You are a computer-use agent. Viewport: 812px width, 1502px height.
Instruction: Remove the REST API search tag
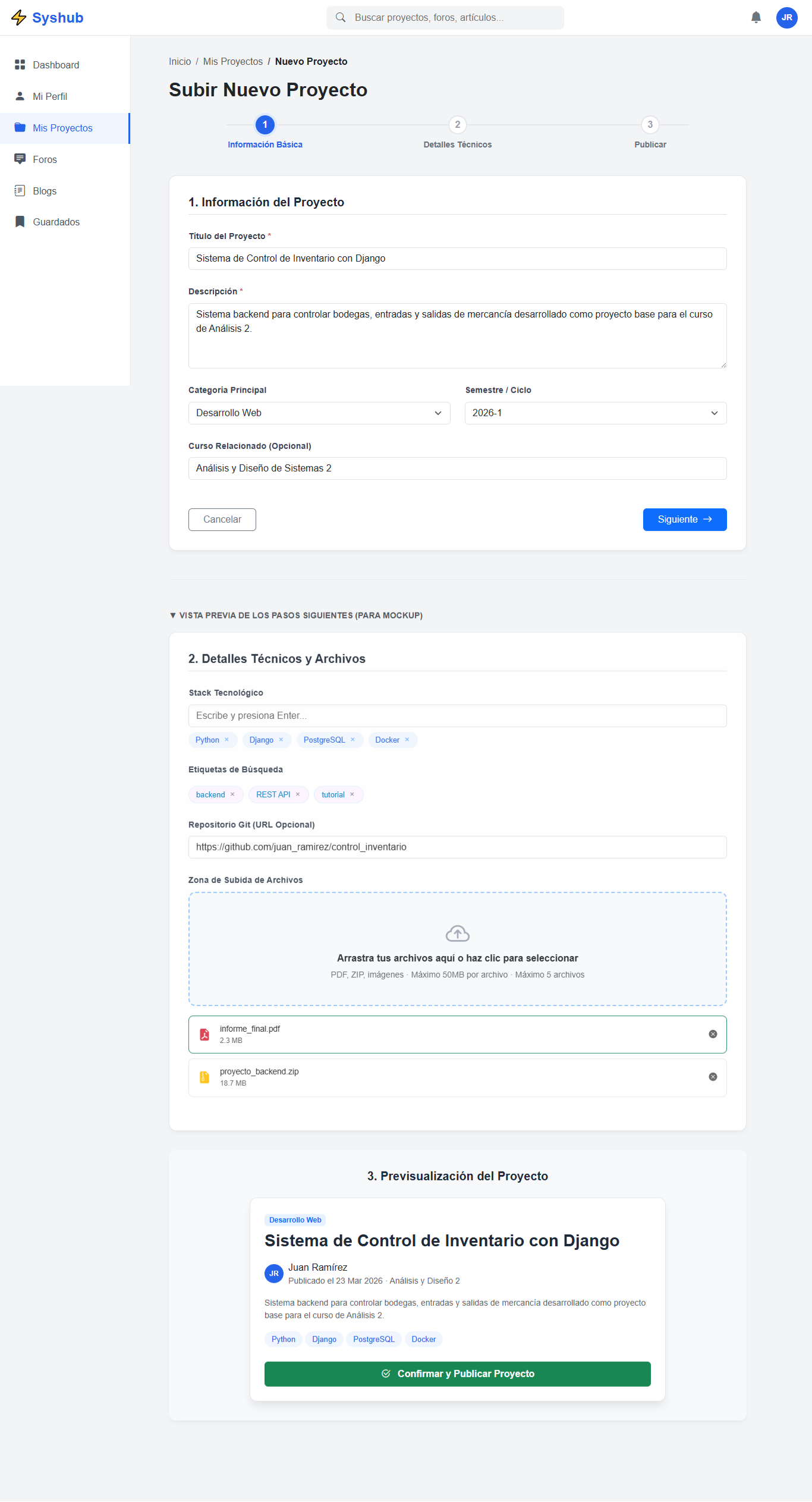[x=298, y=794]
